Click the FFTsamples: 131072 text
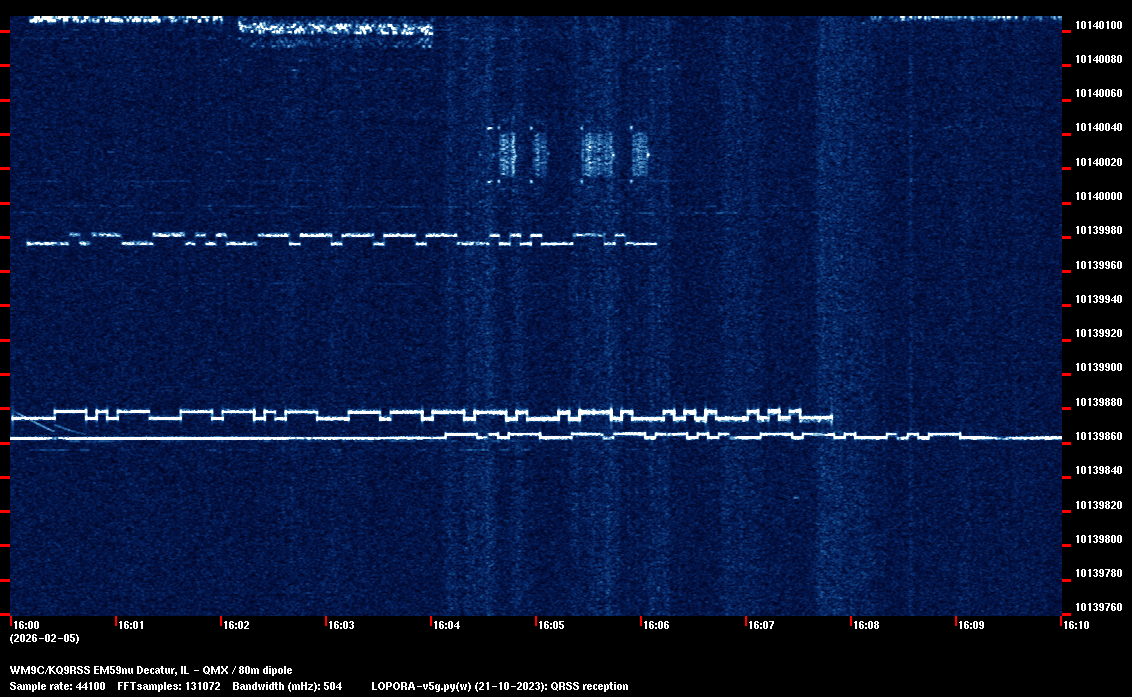This screenshot has height=697, width=1132. [168, 686]
